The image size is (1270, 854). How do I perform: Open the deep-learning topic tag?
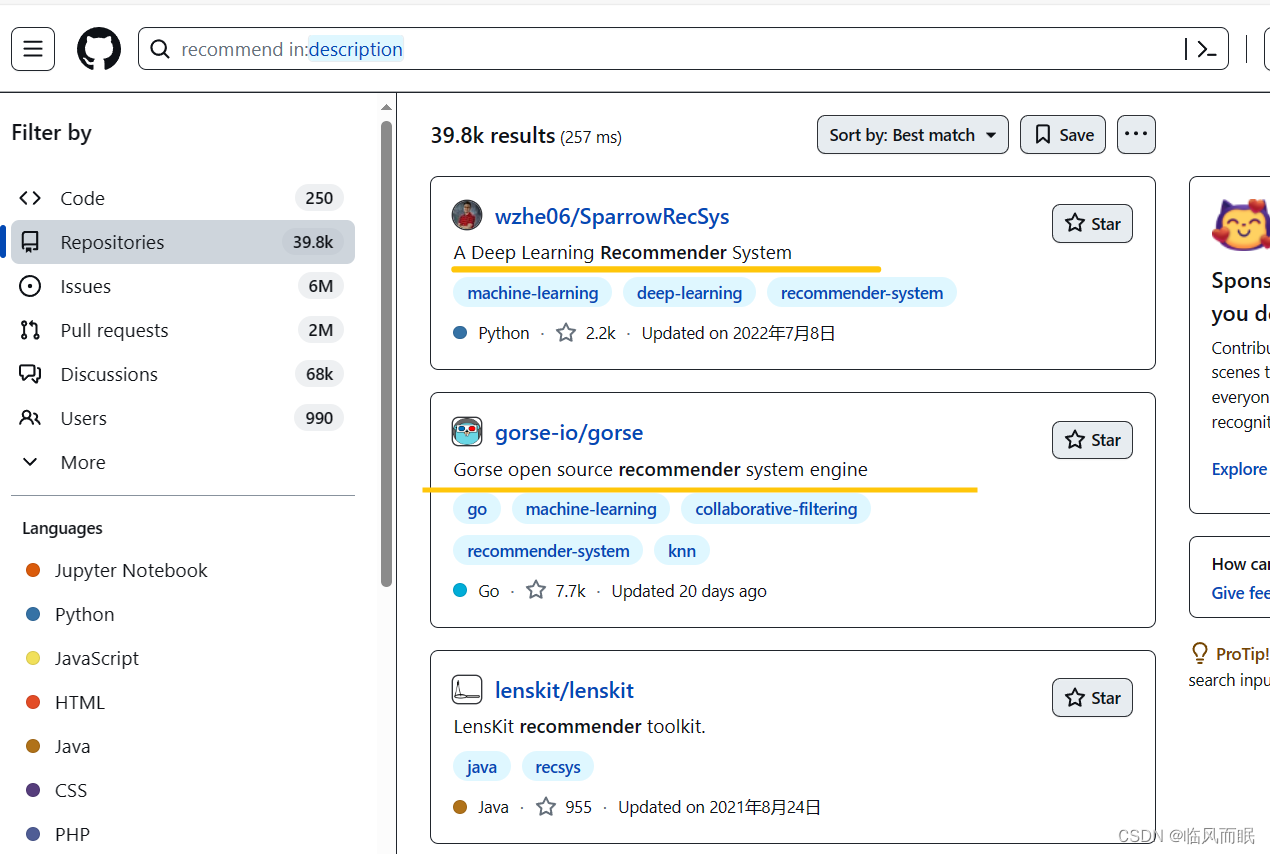coord(689,293)
